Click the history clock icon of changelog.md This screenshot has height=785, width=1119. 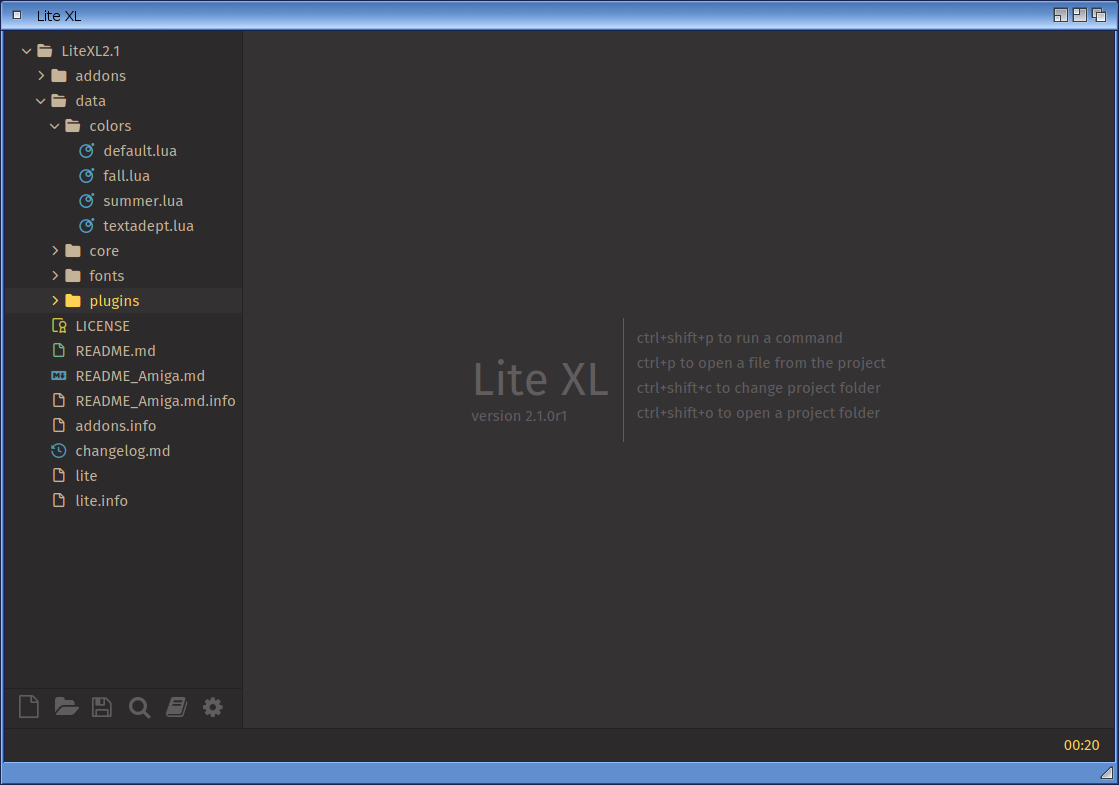pos(59,450)
